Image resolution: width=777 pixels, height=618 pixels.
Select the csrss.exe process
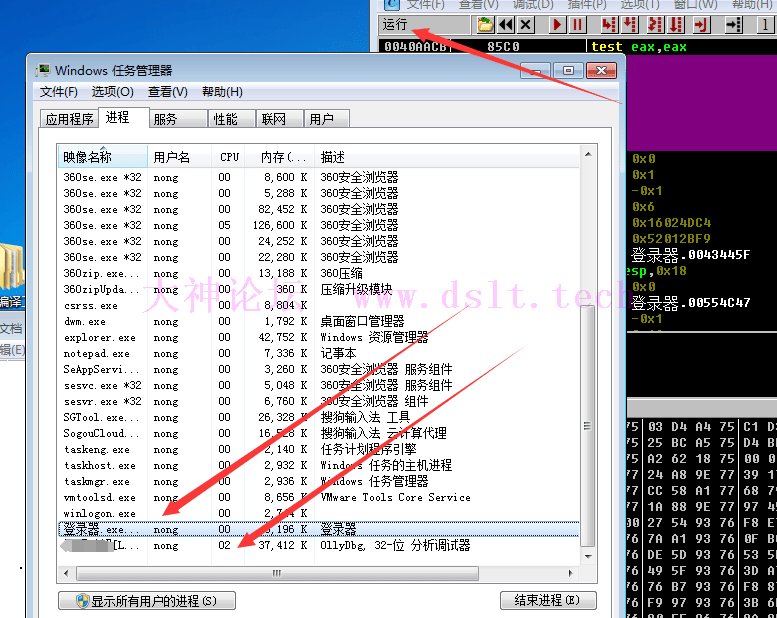[318, 305]
